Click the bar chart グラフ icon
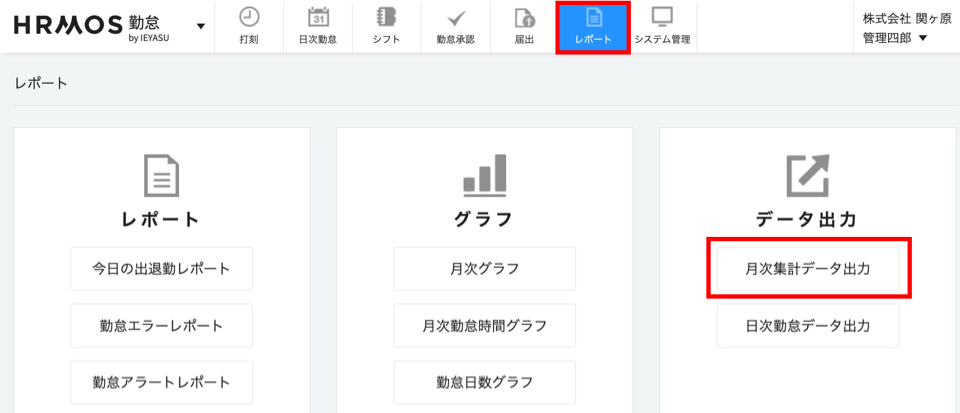Viewport: 960px width, 413px height. pos(484,176)
